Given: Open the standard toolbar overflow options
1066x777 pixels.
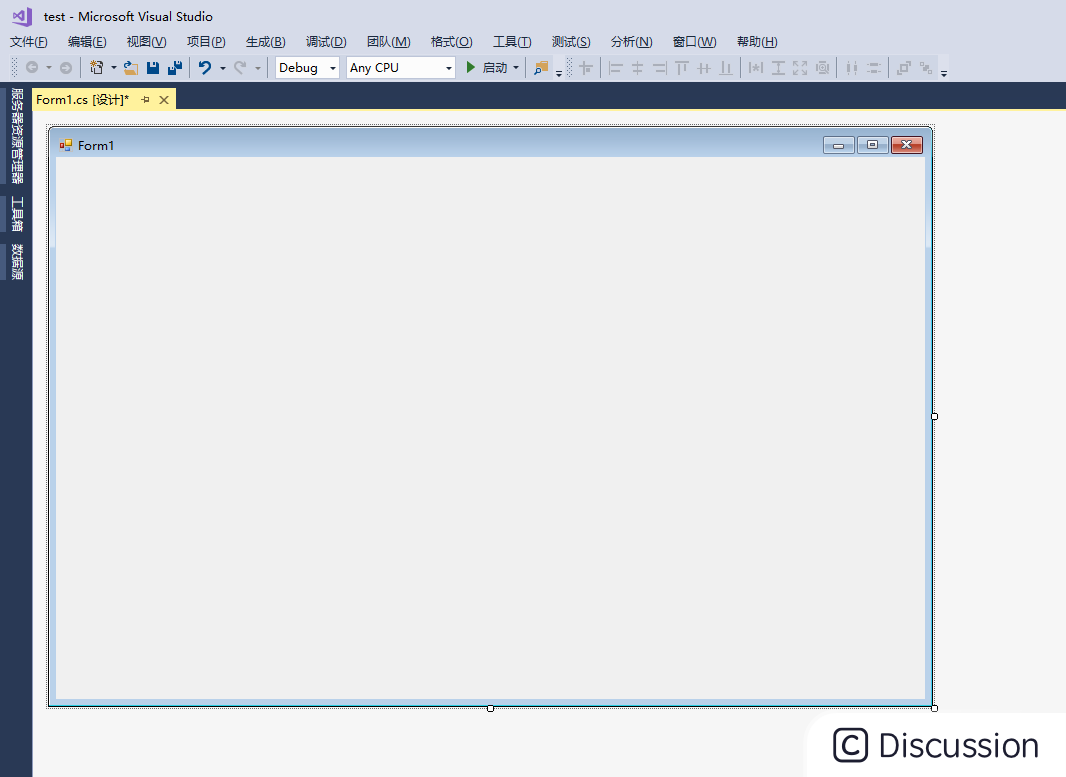Looking at the screenshot, I should pyautogui.click(x=559, y=73).
